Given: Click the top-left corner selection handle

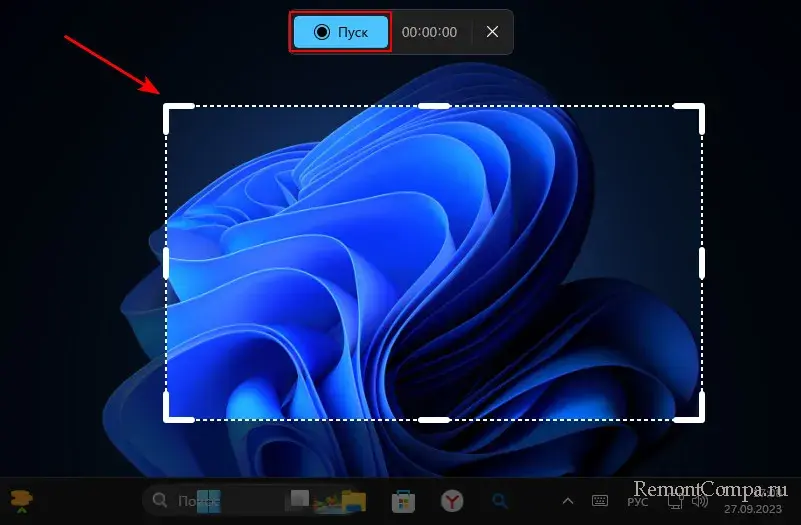Looking at the screenshot, I should point(167,107).
